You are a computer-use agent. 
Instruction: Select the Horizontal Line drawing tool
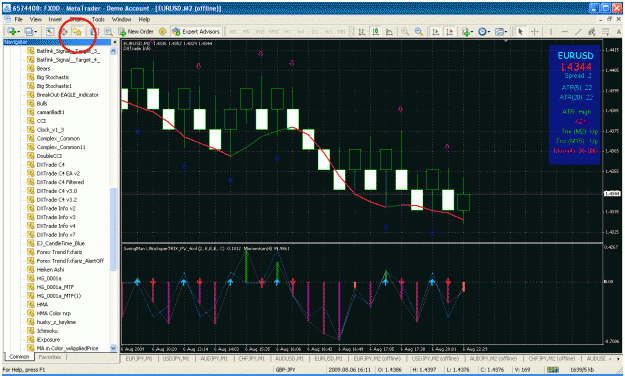[565, 31]
